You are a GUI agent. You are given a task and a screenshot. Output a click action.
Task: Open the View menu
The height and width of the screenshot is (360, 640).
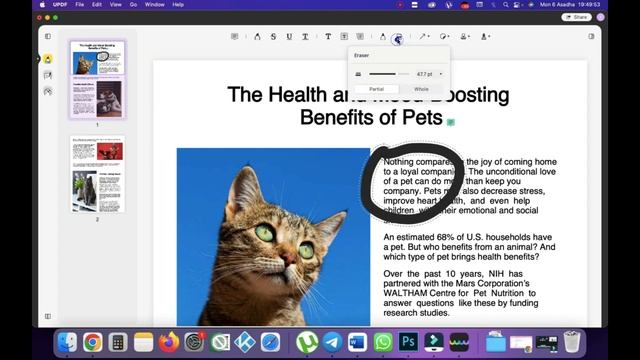coord(116,4)
